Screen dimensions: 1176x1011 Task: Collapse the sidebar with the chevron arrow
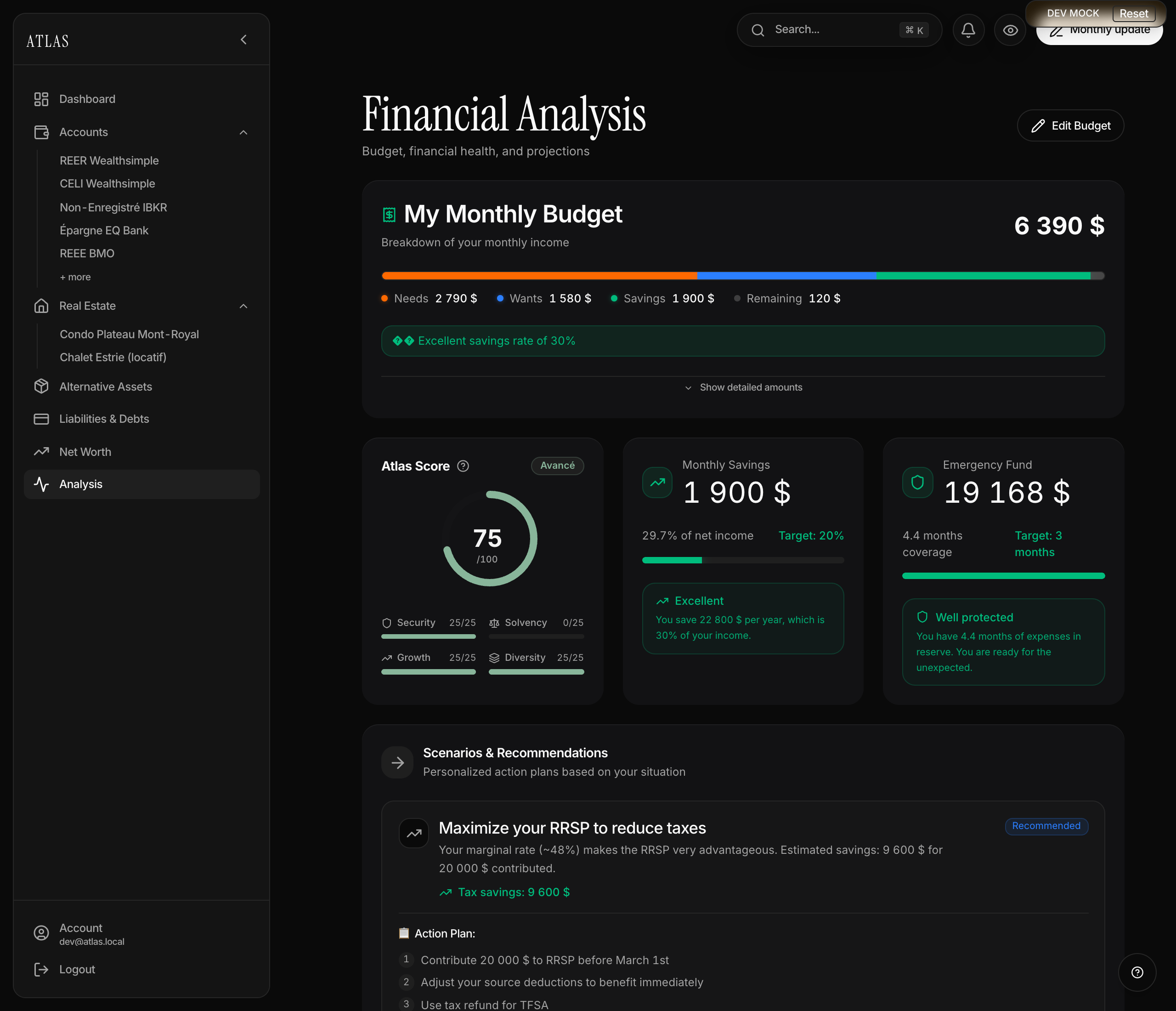(243, 40)
